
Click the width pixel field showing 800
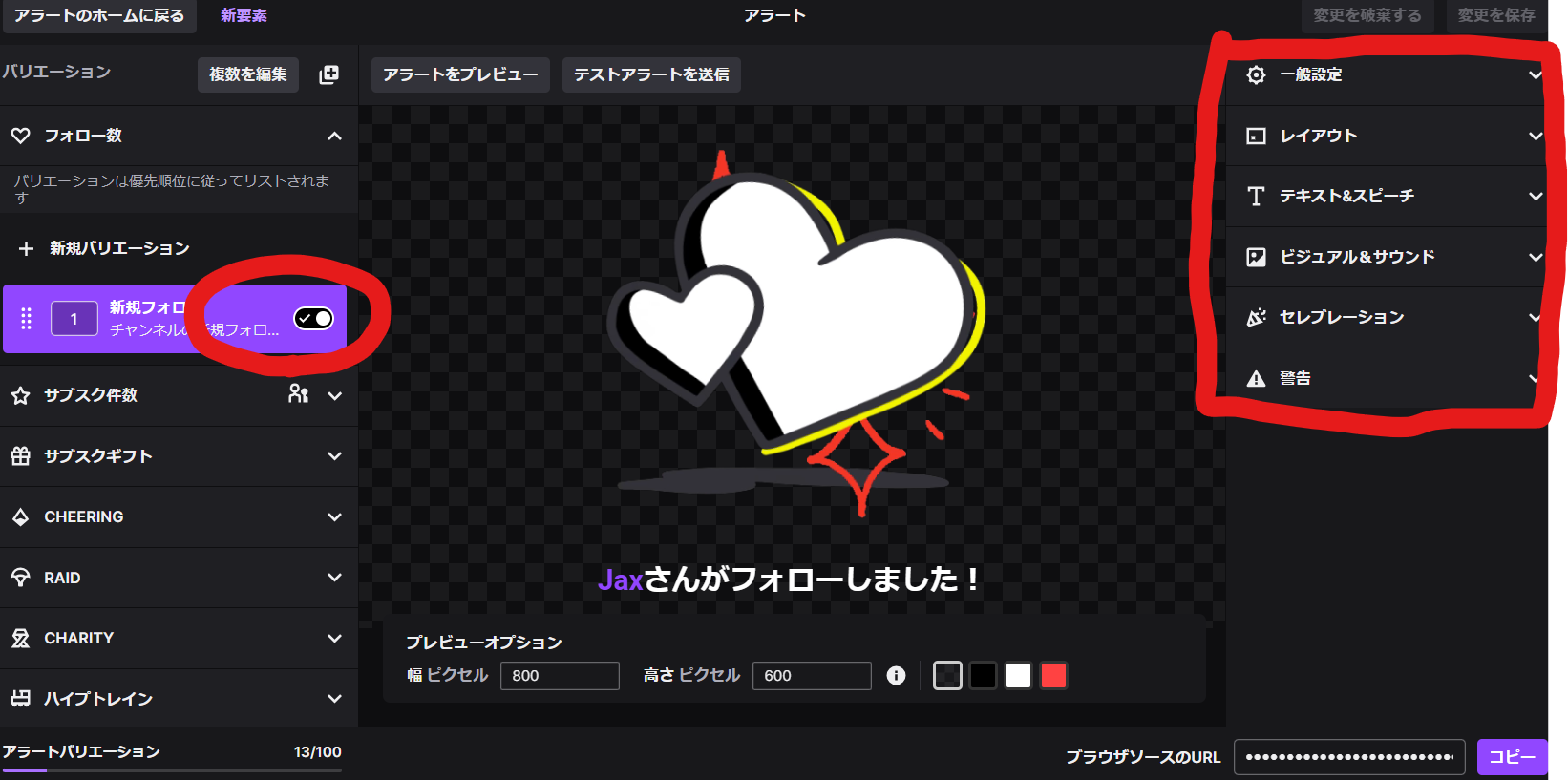[x=560, y=675]
